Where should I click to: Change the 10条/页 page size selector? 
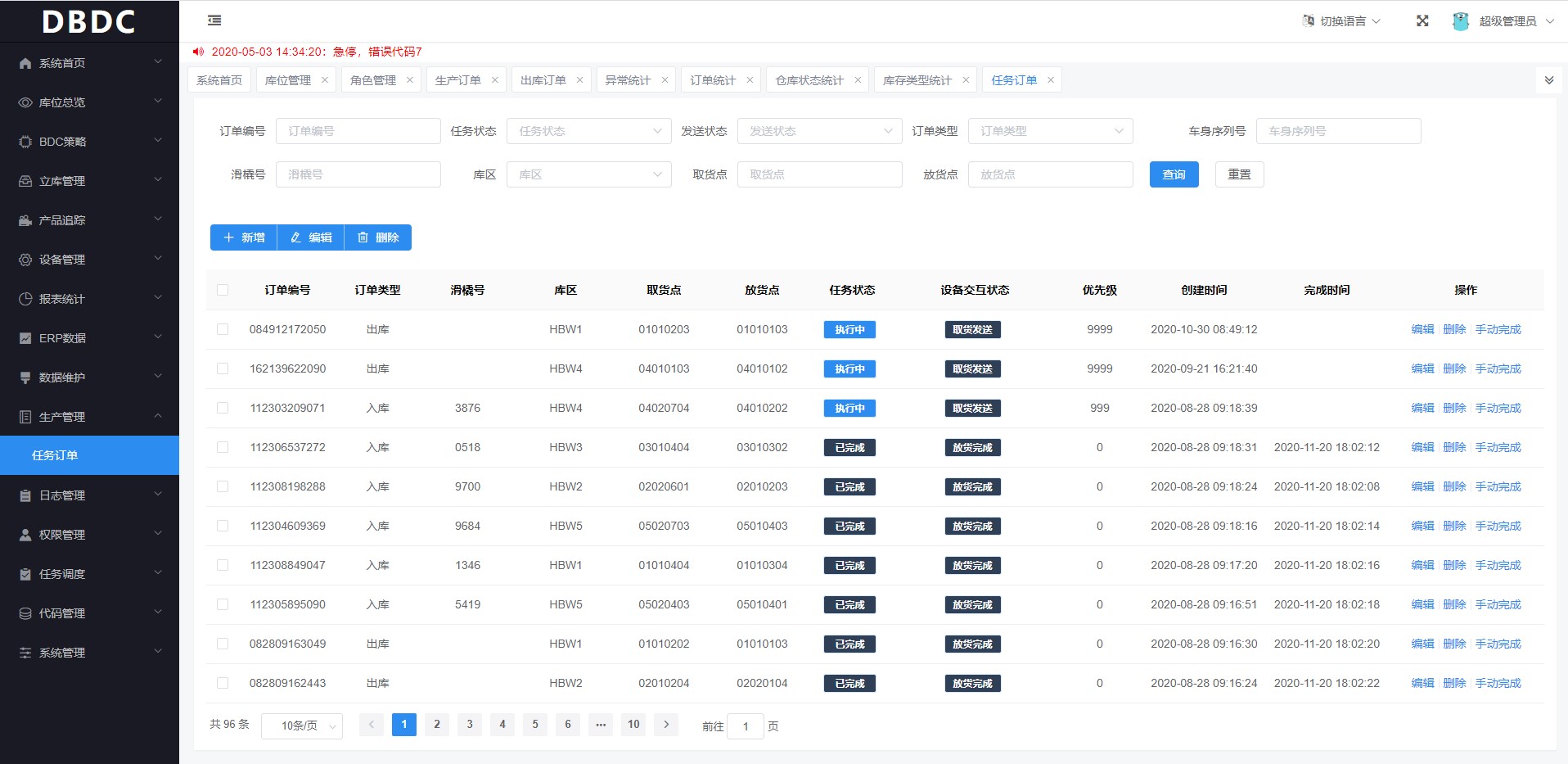coord(301,726)
